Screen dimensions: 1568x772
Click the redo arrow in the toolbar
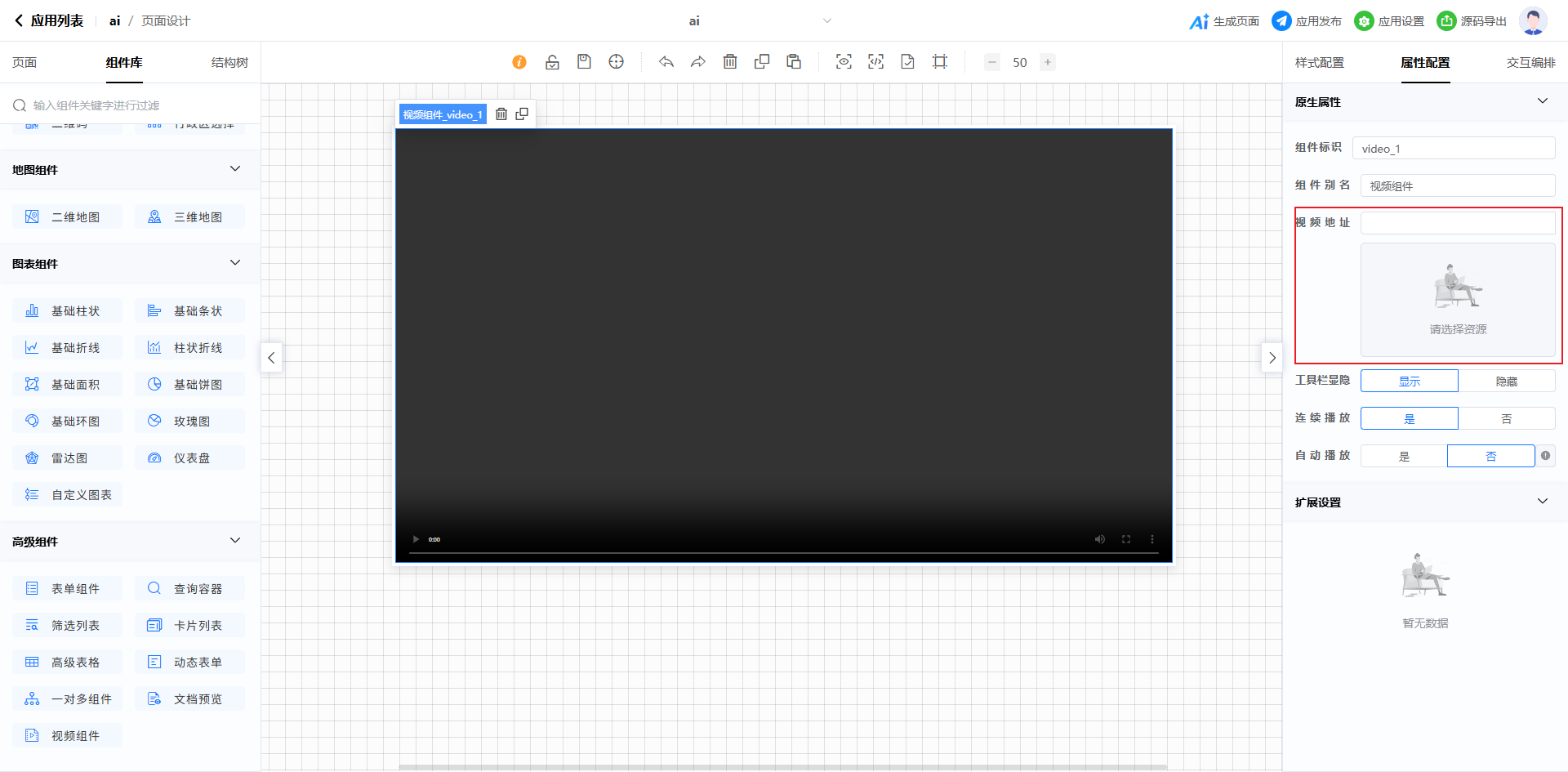(698, 62)
